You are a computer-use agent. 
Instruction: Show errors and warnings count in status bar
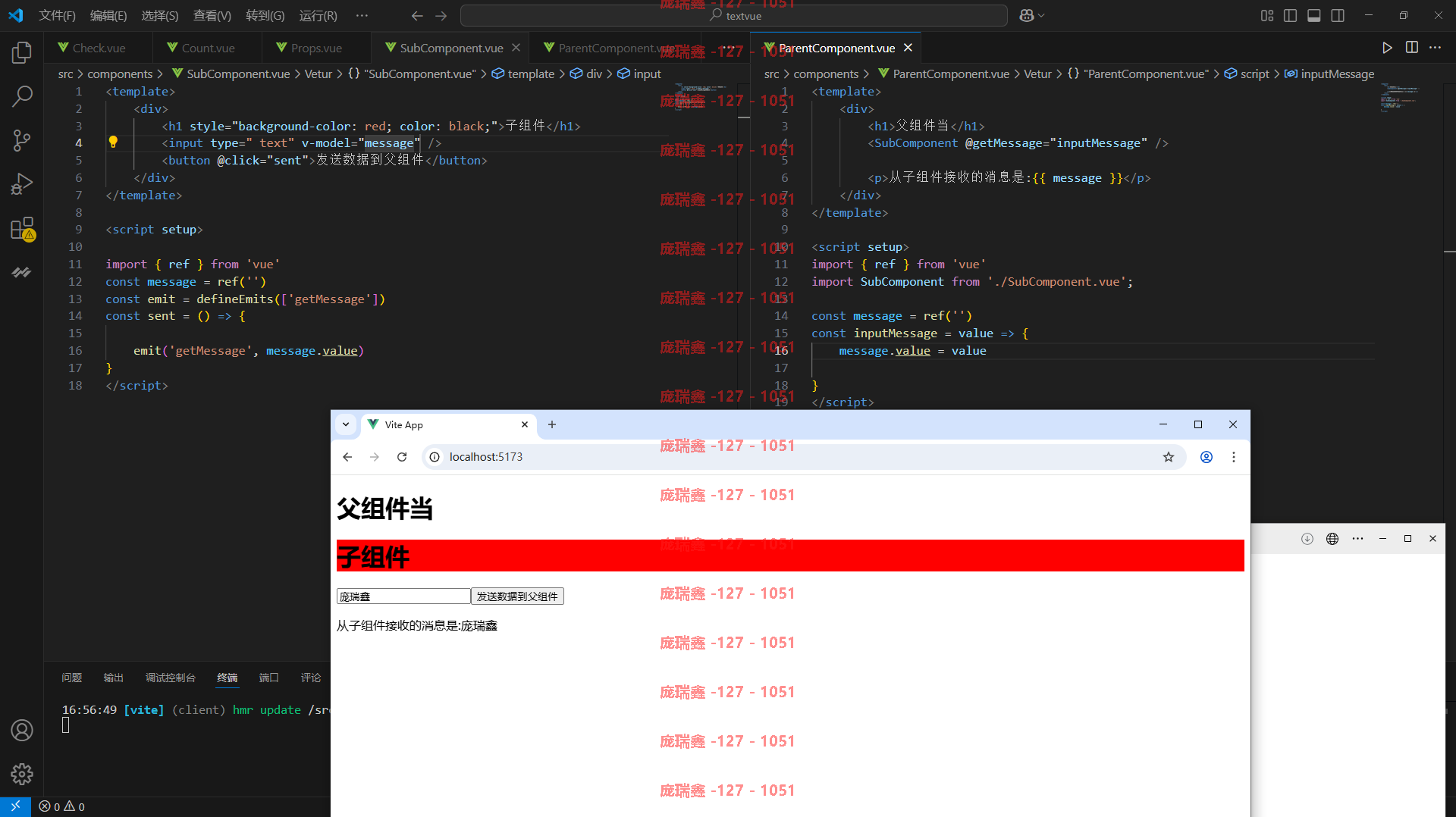pyautogui.click(x=62, y=806)
